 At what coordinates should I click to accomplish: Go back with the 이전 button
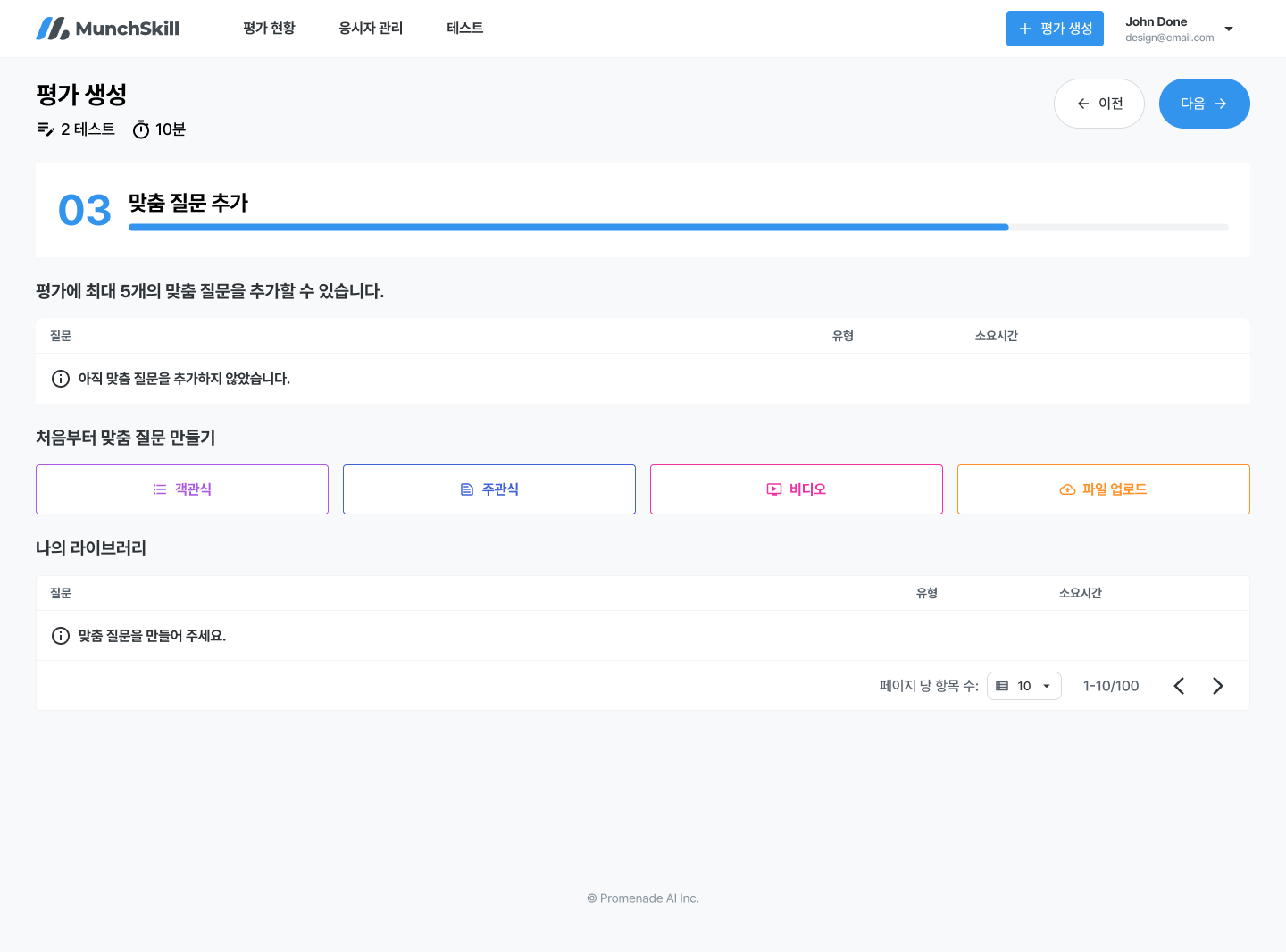point(1099,104)
